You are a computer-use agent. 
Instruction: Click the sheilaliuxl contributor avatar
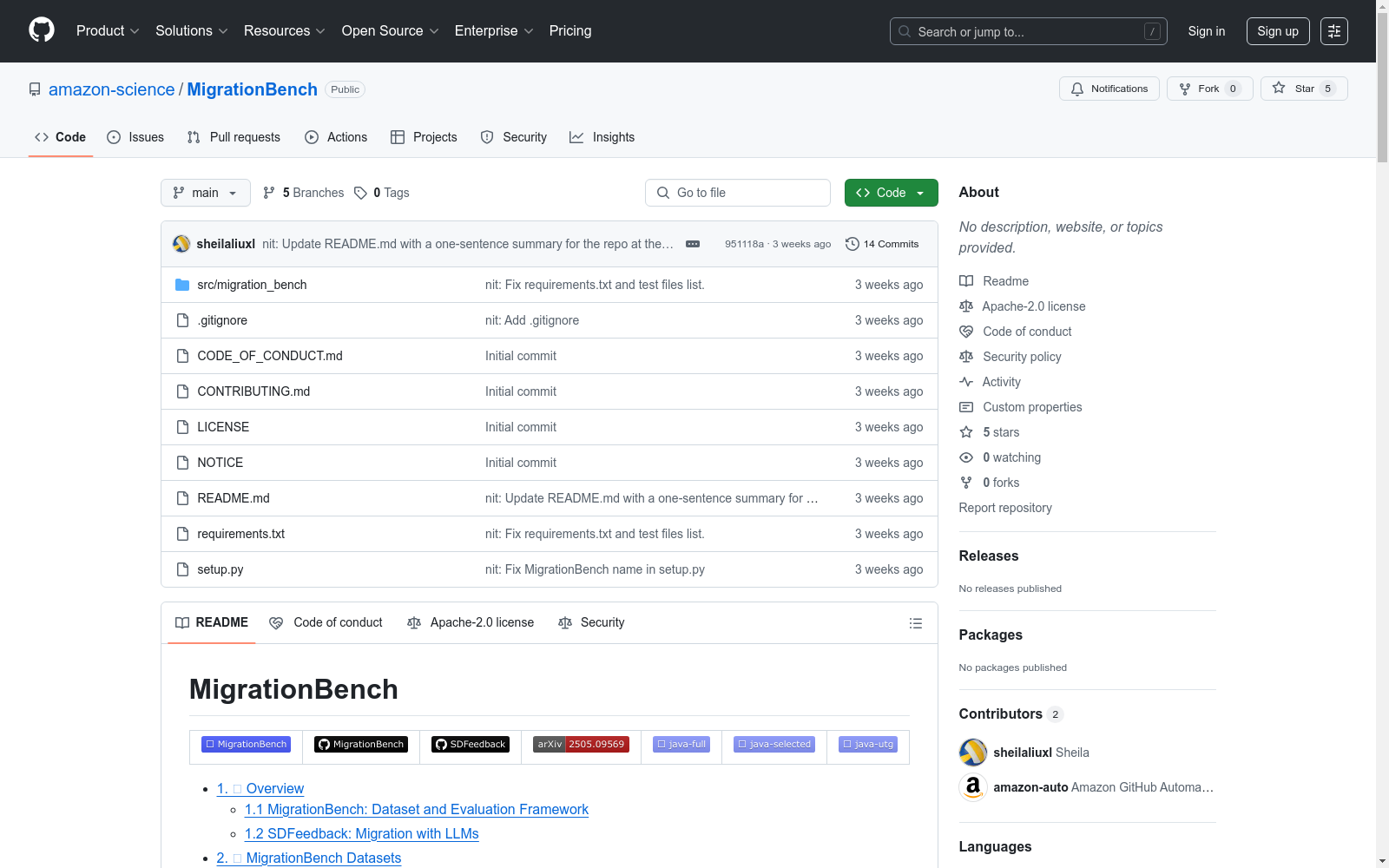coord(973,753)
